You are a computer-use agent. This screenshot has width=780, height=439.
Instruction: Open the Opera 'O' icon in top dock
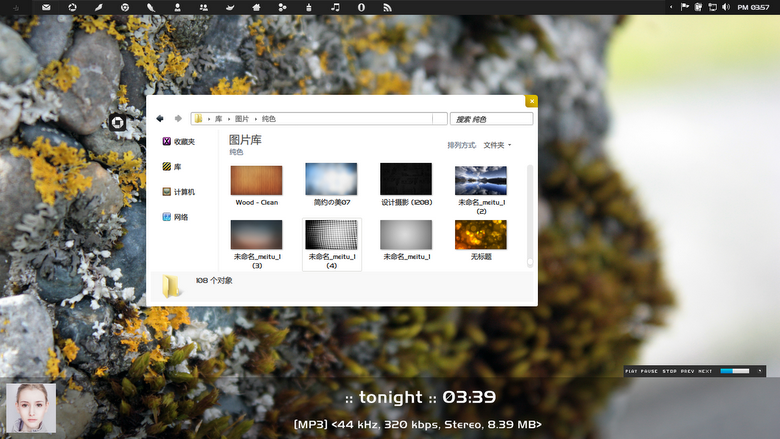[x=362, y=7]
